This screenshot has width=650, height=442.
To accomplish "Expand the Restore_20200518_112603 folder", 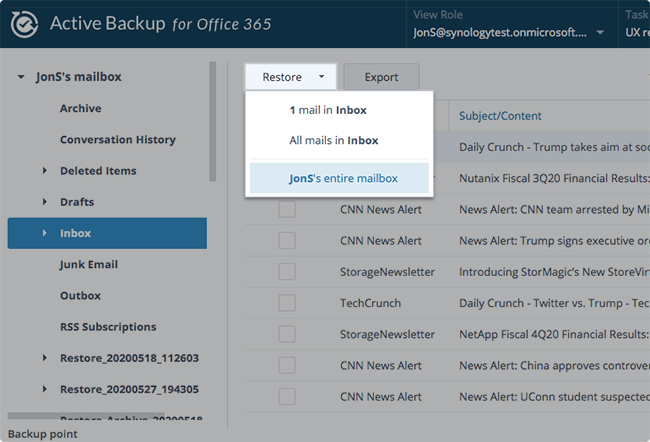I will pyautogui.click(x=44, y=358).
